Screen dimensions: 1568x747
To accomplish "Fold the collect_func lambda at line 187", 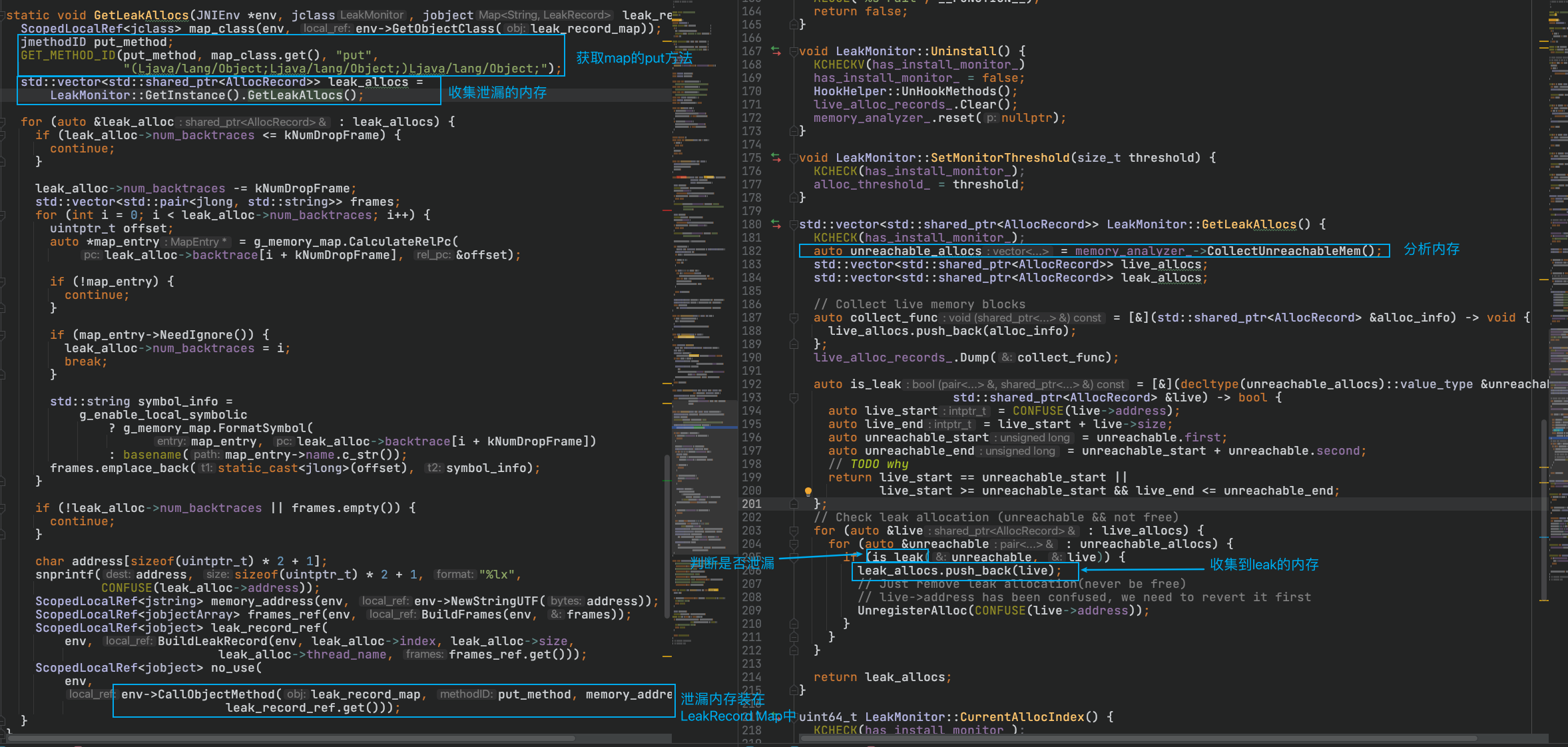I will coord(794,318).
